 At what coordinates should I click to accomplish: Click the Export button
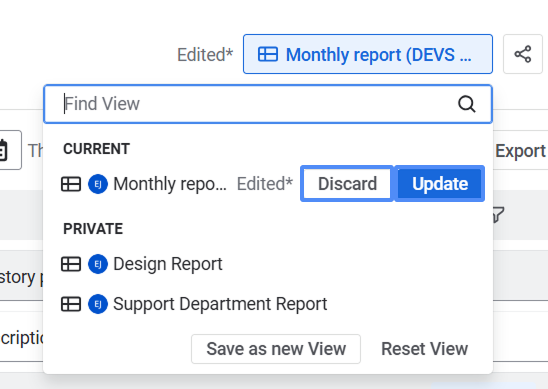520,151
